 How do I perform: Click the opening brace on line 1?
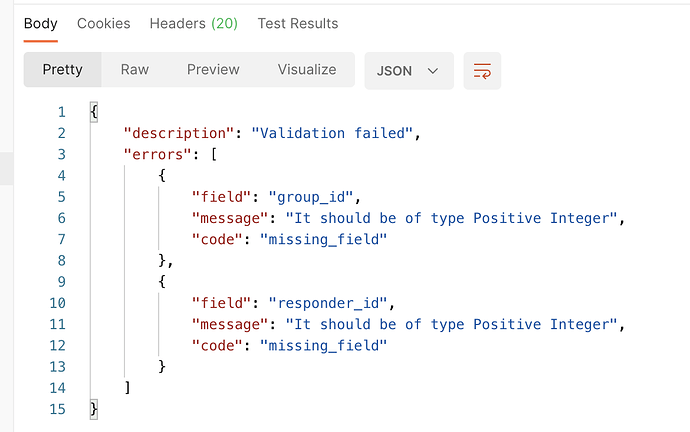94,112
